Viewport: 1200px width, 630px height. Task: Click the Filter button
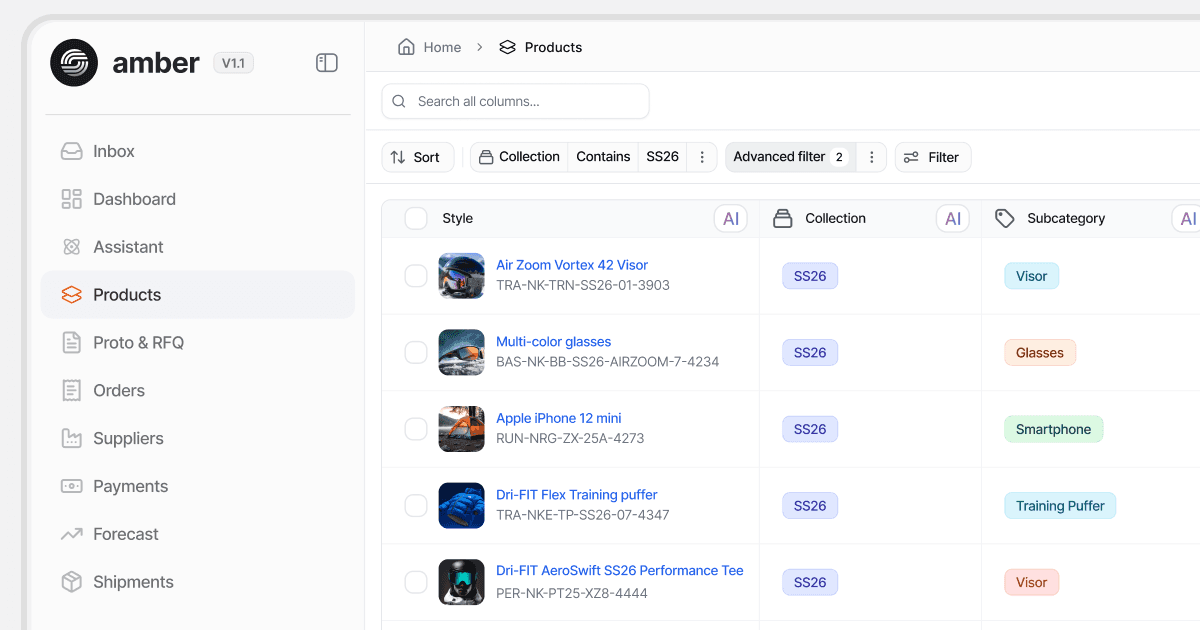933,157
